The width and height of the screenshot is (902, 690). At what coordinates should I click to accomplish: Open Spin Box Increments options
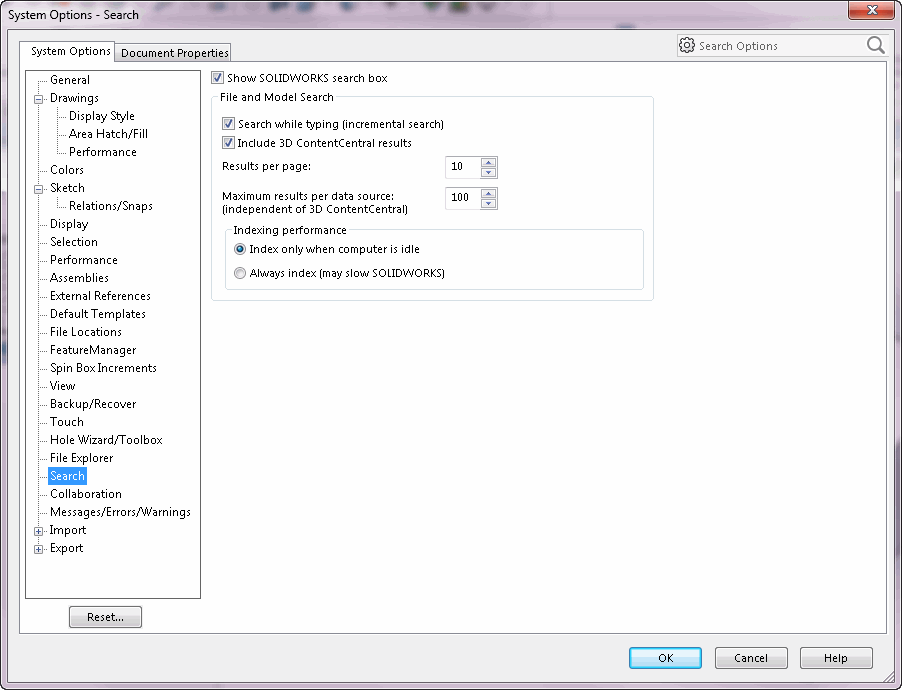103,368
